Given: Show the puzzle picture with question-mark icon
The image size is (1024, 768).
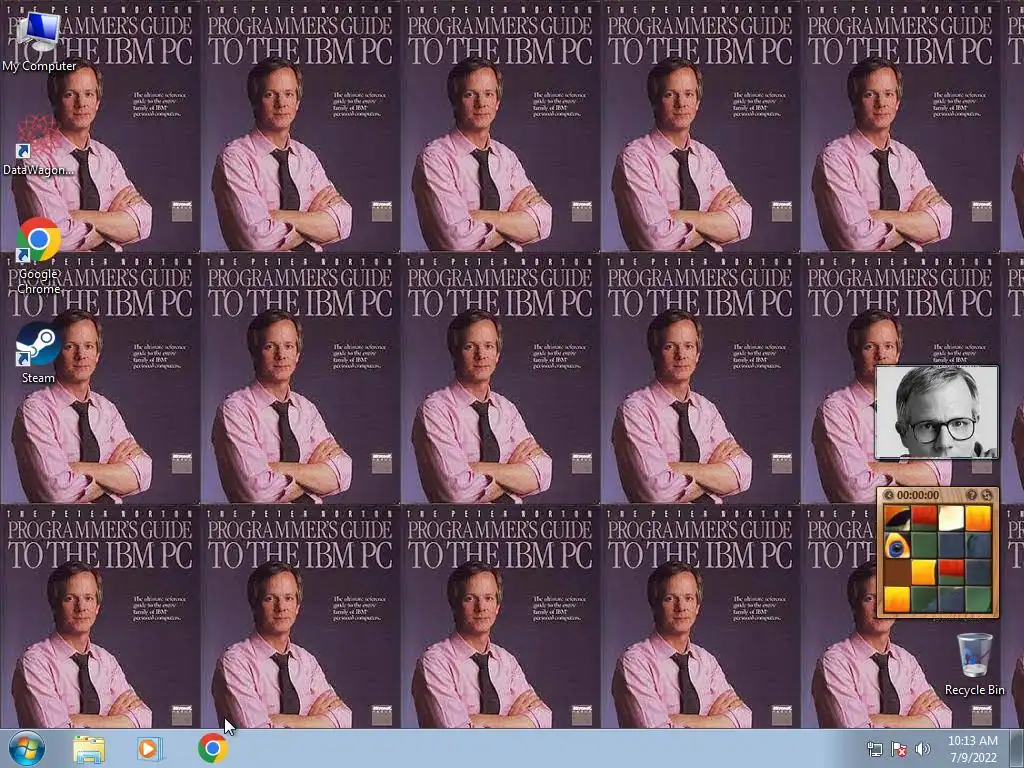Looking at the screenshot, I should (971, 496).
